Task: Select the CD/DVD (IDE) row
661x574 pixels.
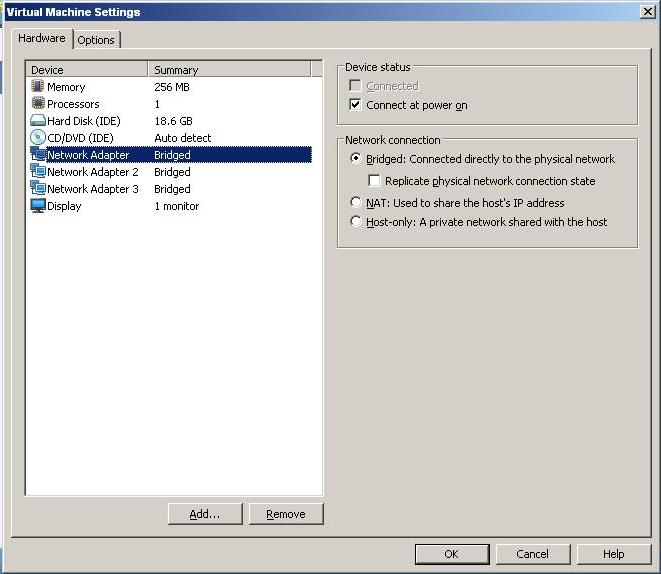Action: pyautogui.click(x=171, y=138)
